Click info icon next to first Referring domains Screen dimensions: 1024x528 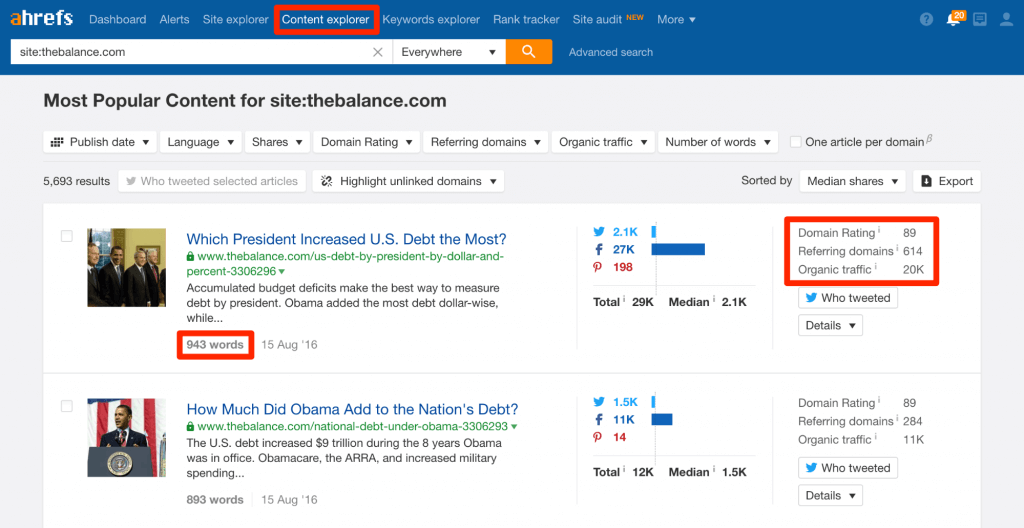click(897, 248)
